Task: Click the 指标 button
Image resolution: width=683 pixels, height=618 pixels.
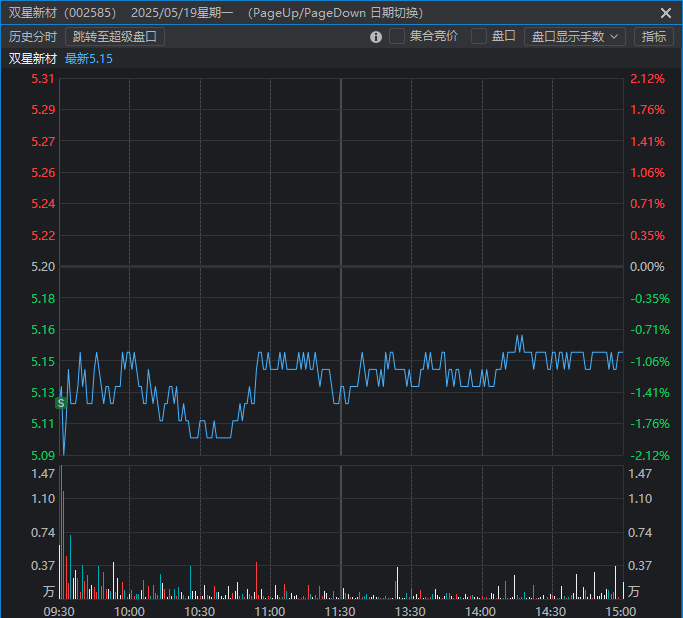Action: point(654,37)
